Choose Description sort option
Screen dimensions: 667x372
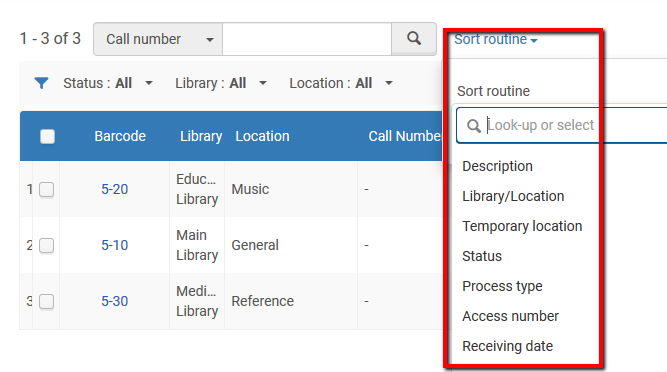(497, 166)
